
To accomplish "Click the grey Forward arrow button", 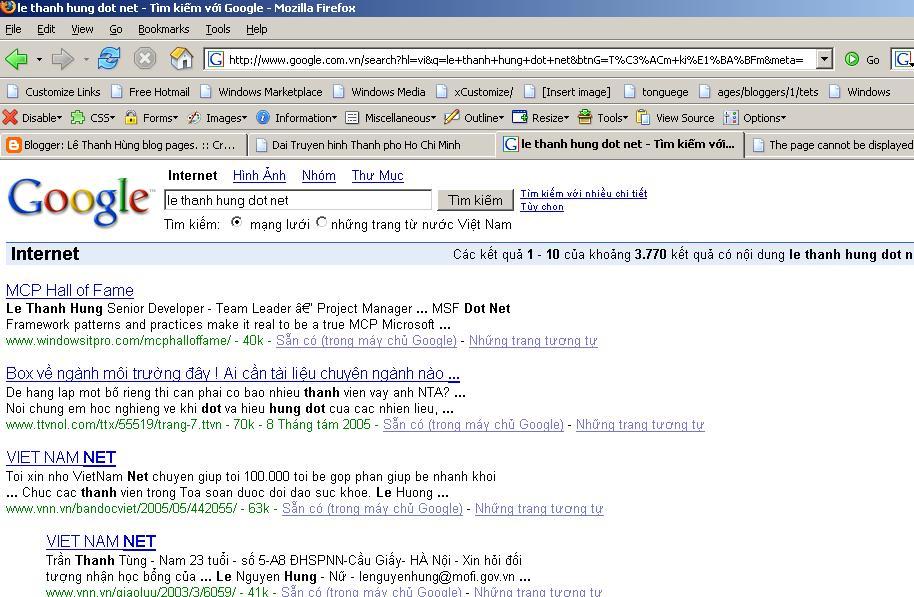I will (62, 59).
